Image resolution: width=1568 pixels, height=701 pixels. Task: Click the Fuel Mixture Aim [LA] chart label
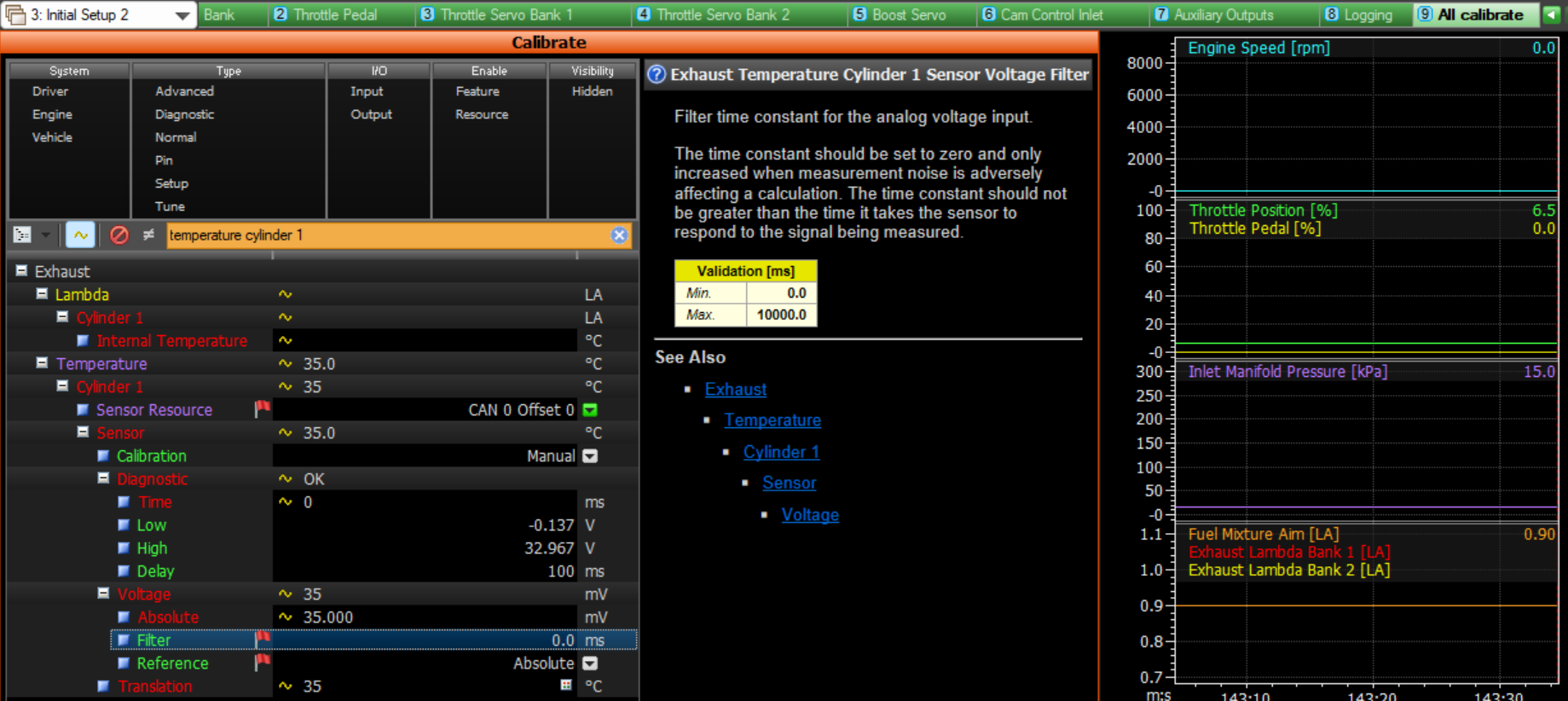[x=1264, y=534]
